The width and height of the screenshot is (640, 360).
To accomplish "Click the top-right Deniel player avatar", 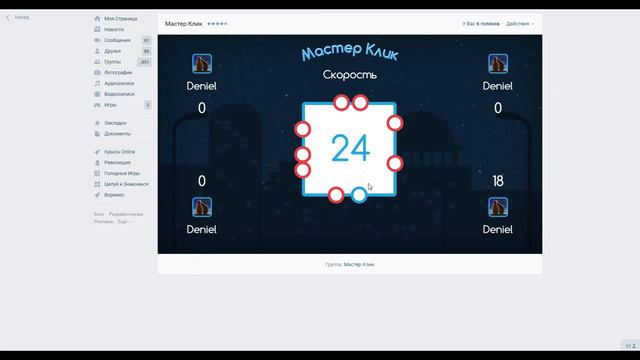I will point(498,64).
